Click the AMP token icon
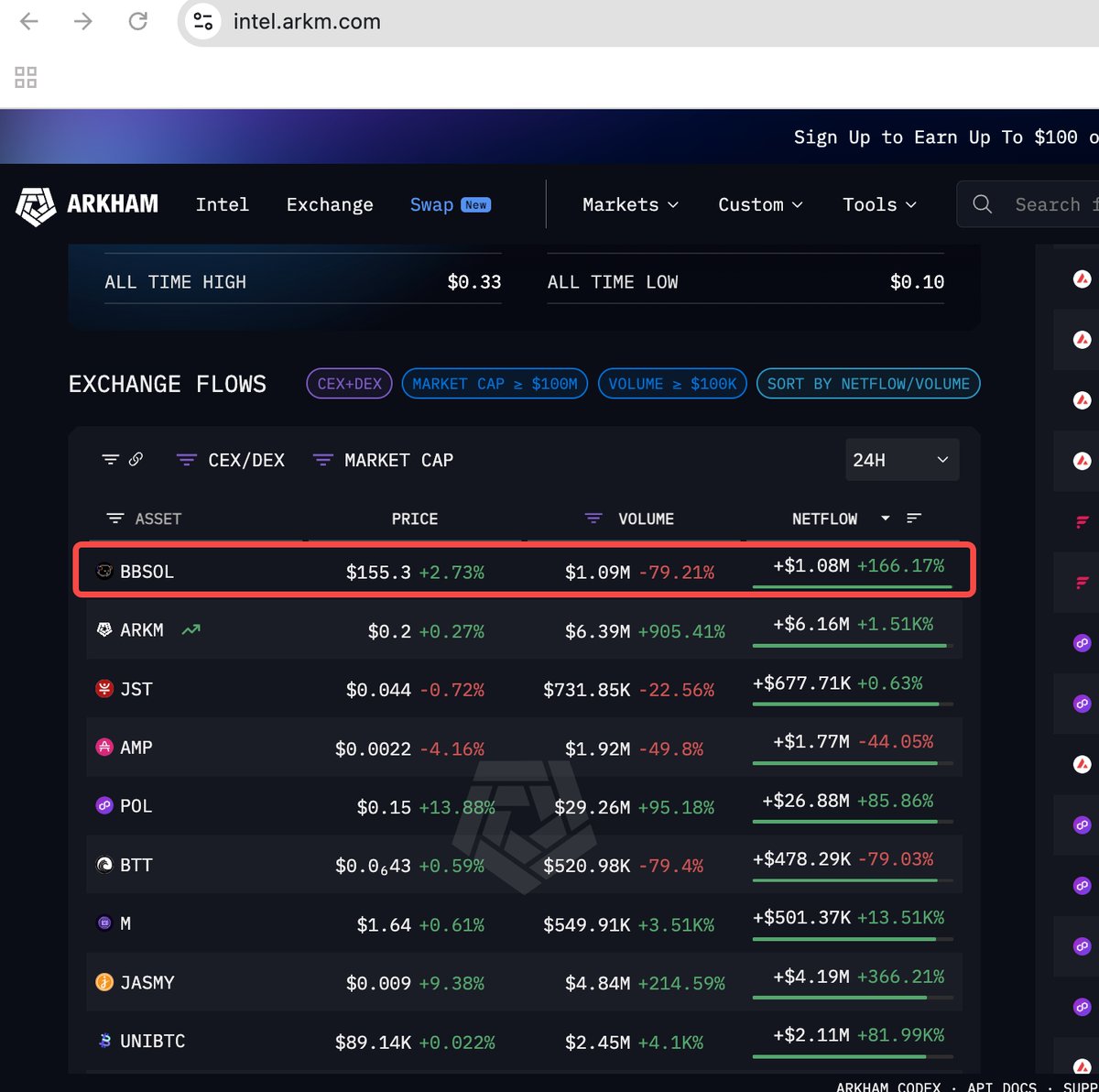The image size is (1099, 1092). (x=104, y=748)
